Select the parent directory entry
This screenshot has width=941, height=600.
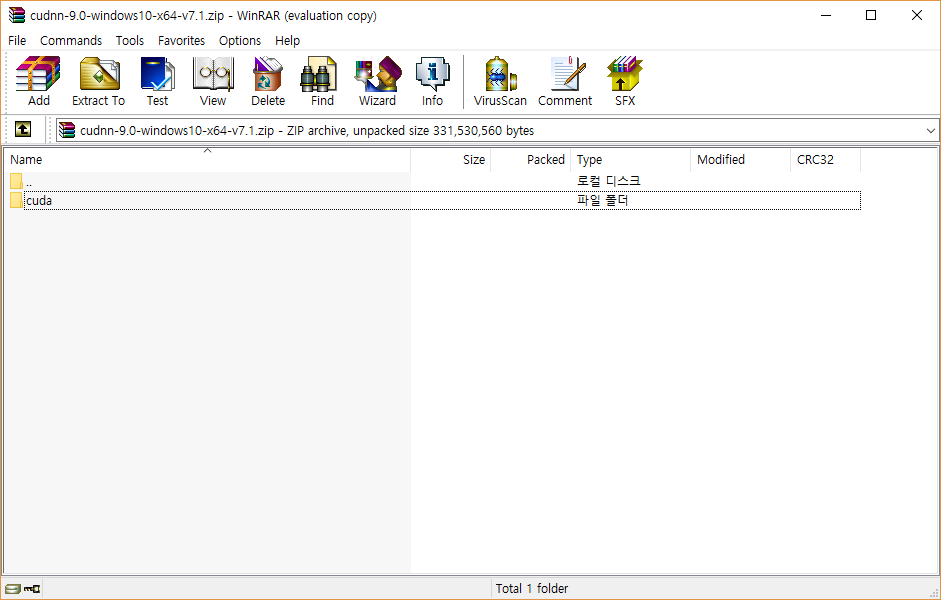tap(28, 181)
